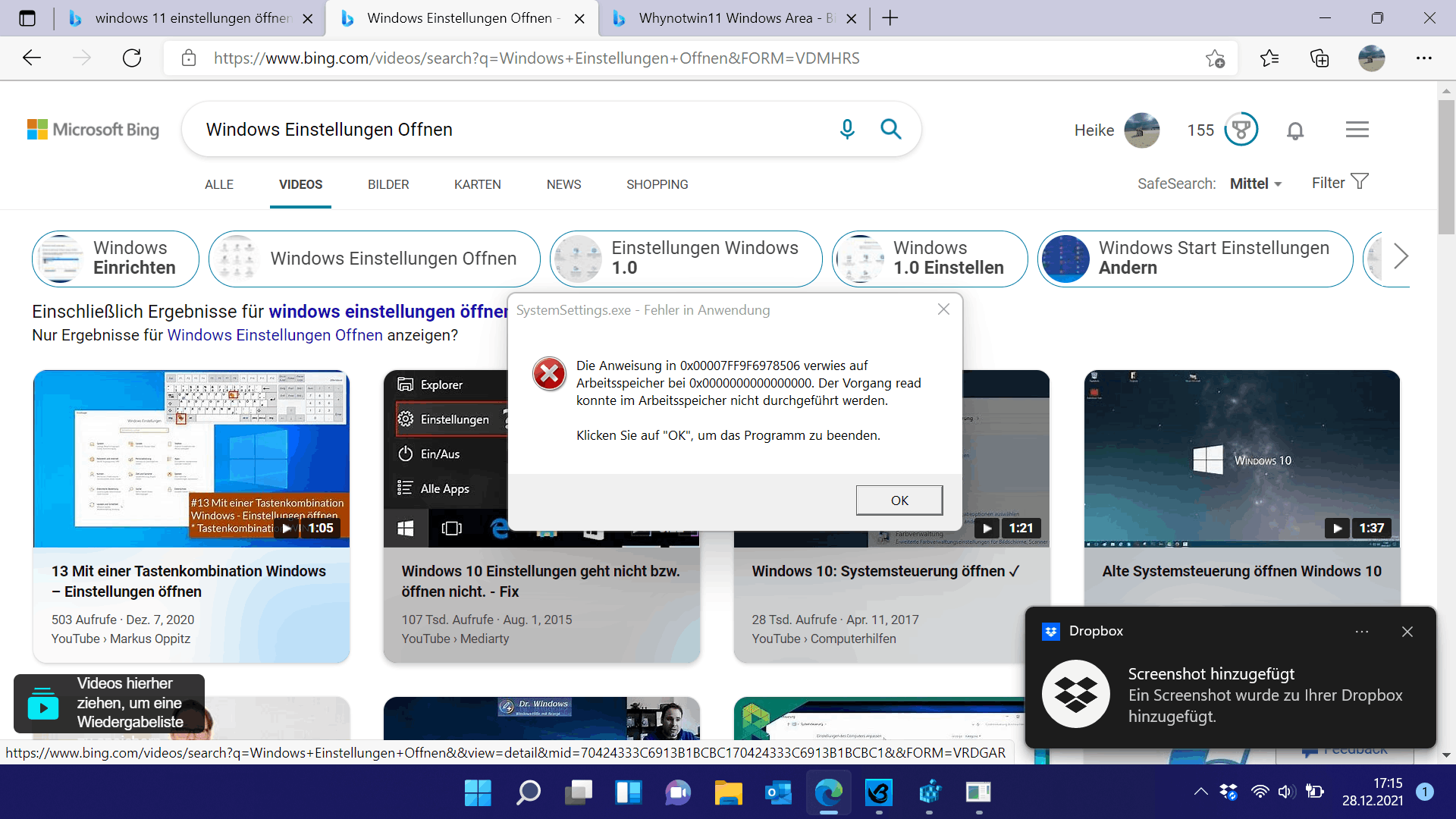Show only 'Windows Einstellungen Offnen' results link
1456x819 pixels.
275,335
